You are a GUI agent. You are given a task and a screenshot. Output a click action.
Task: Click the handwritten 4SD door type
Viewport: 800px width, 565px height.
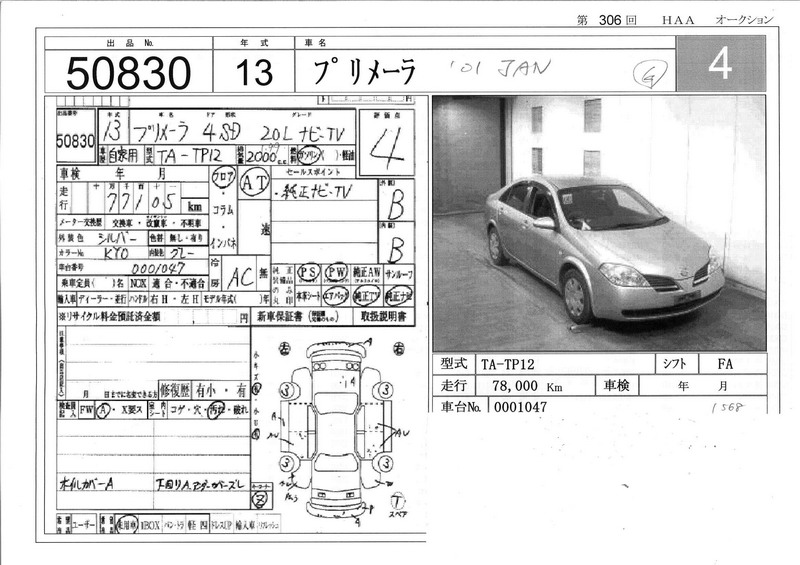coord(221,133)
